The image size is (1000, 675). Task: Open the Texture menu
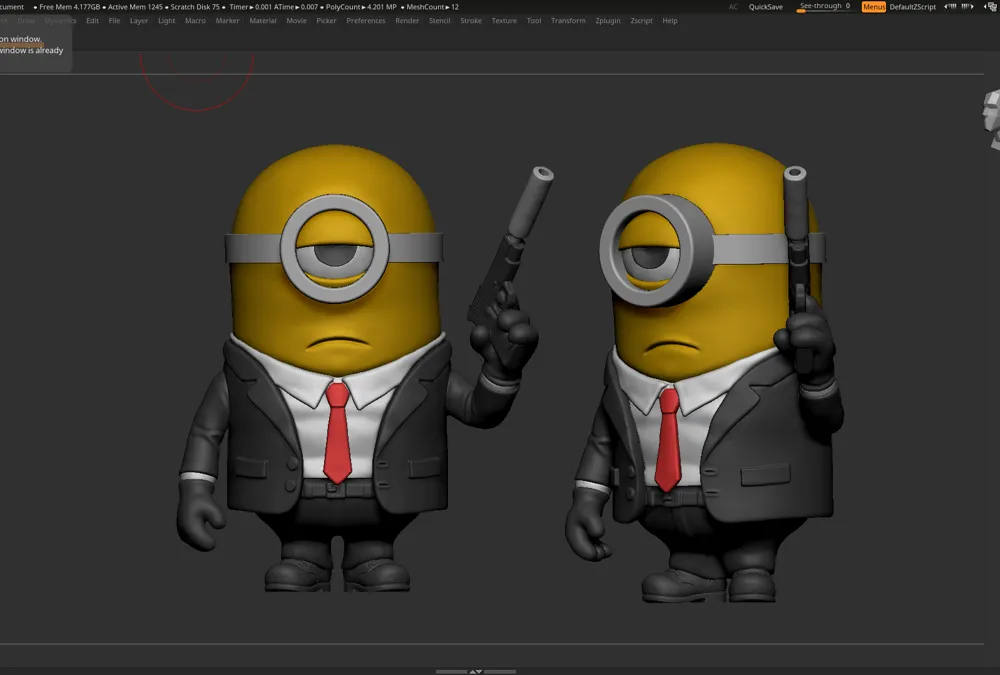click(x=504, y=20)
